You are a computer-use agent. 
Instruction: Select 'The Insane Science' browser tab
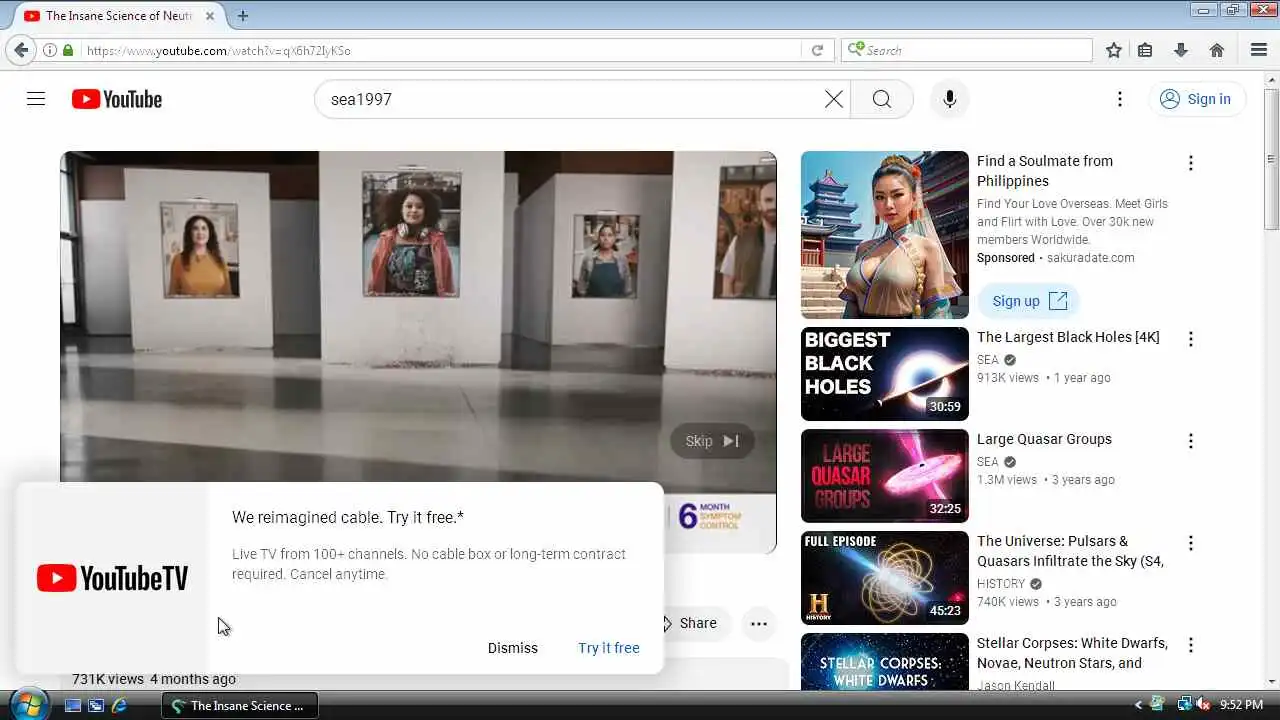click(118, 16)
